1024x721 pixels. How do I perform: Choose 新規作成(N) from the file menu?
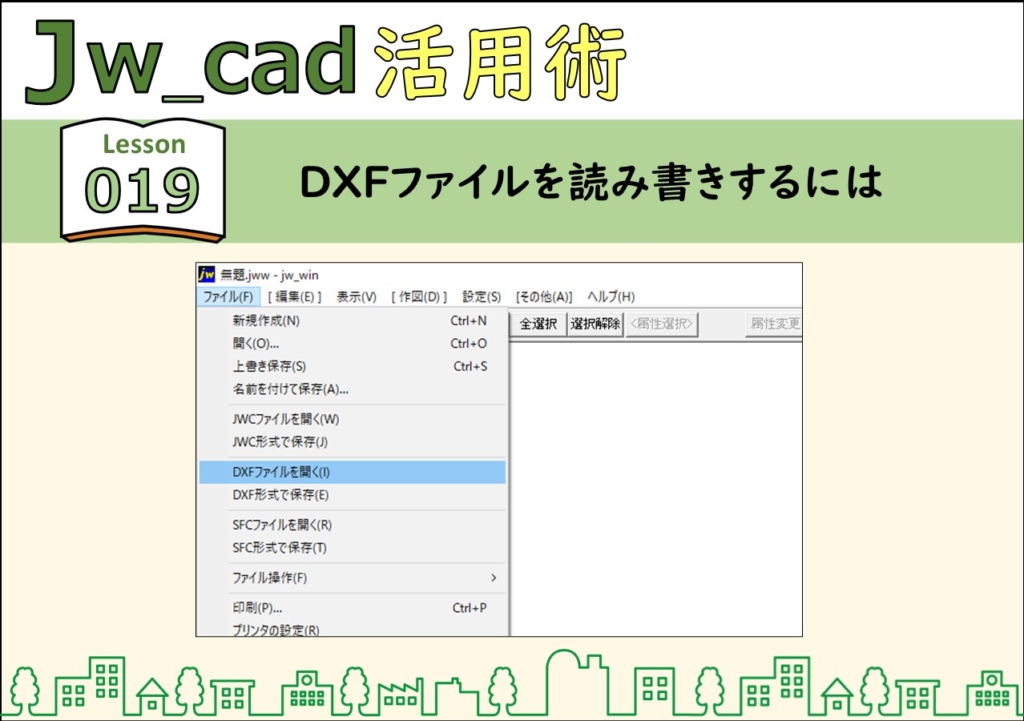tap(353, 321)
